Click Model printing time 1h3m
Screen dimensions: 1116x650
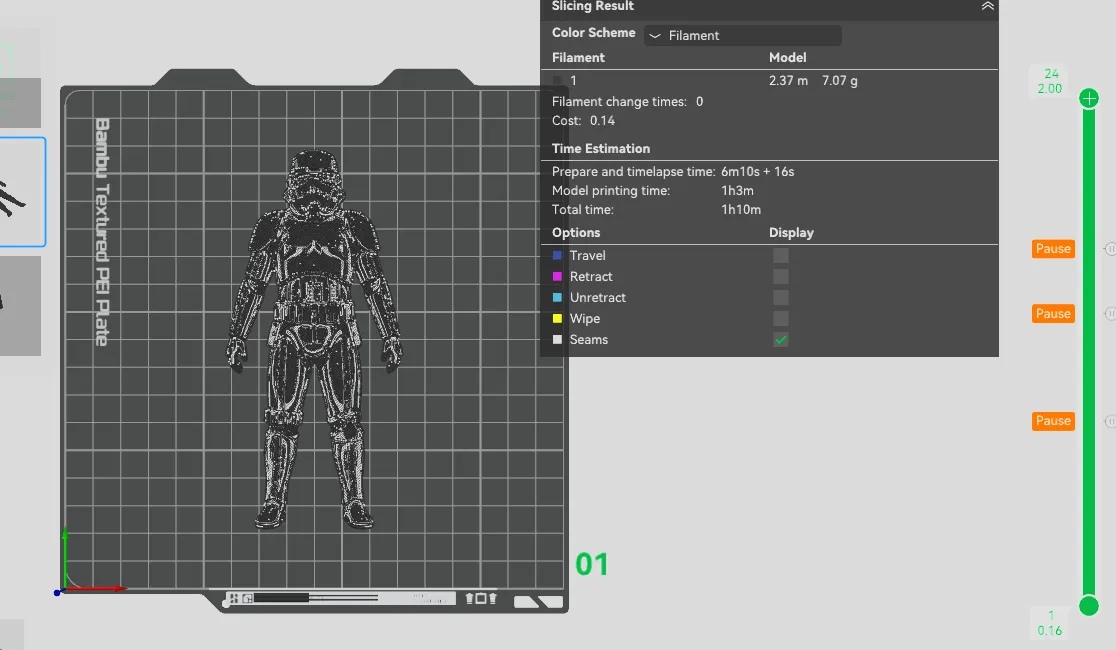tap(737, 191)
